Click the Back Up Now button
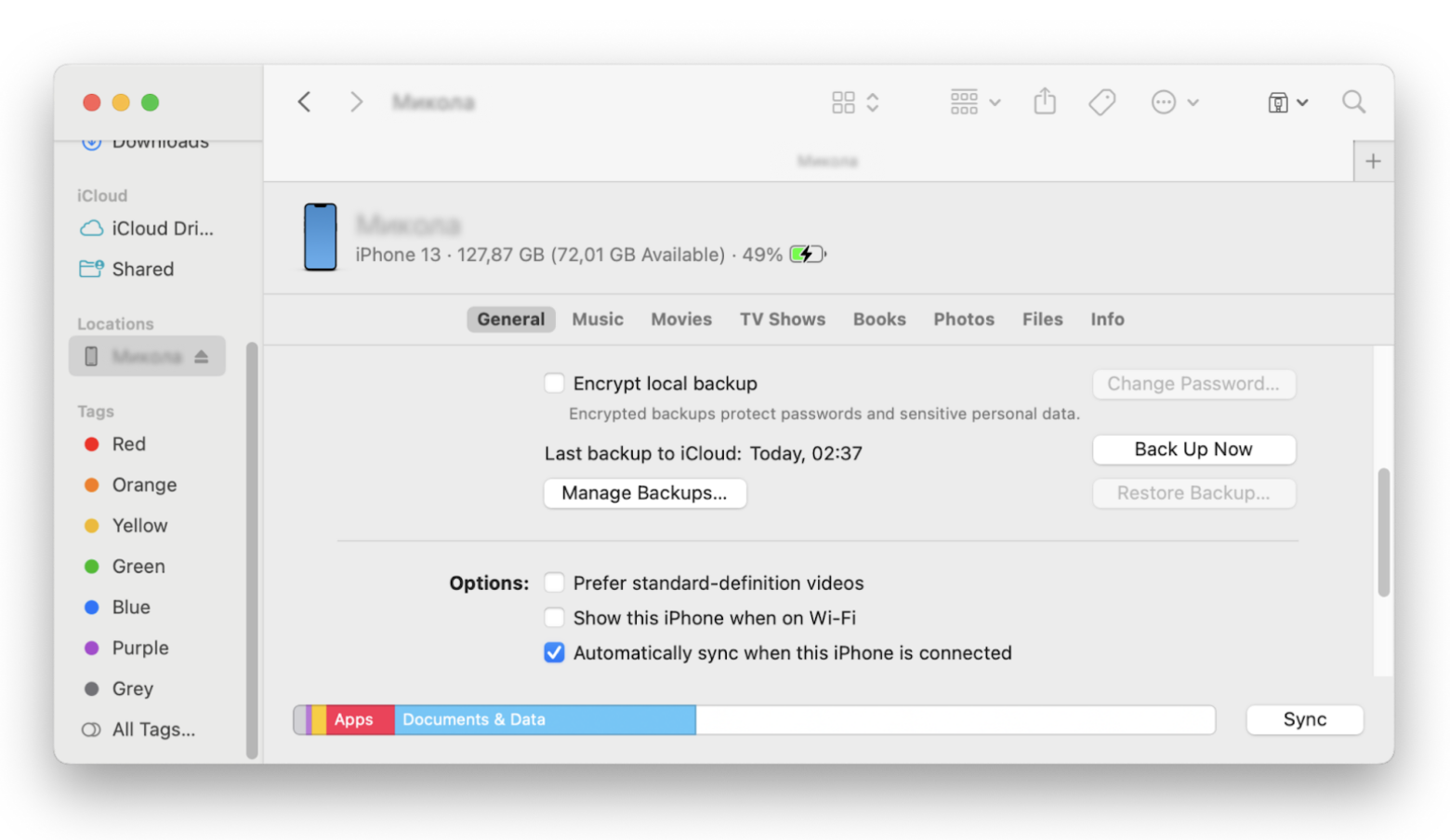Image resolution: width=1450 pixels, height=840 pixels. (x=1193, y=450)
